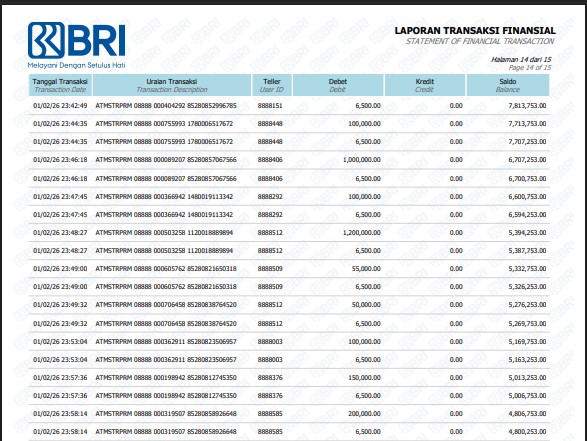Image resolution: width=587 pixels, height=441 pixels.
Task: Click debit 6,500.00 in row with balance 4,800,253.00
Action: [368, 432]
